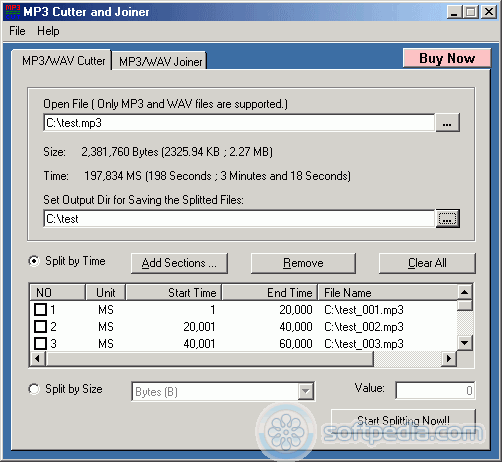Click the End Time column header

point(270,293)
